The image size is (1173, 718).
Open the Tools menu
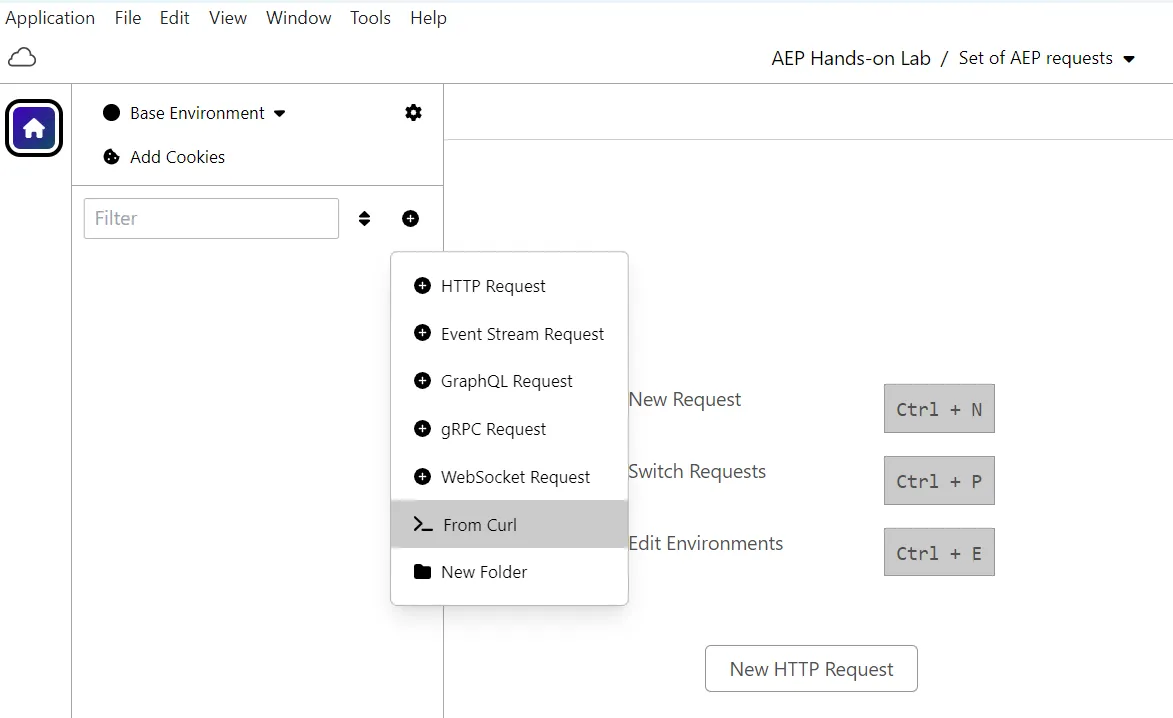[x=370, y=18]
